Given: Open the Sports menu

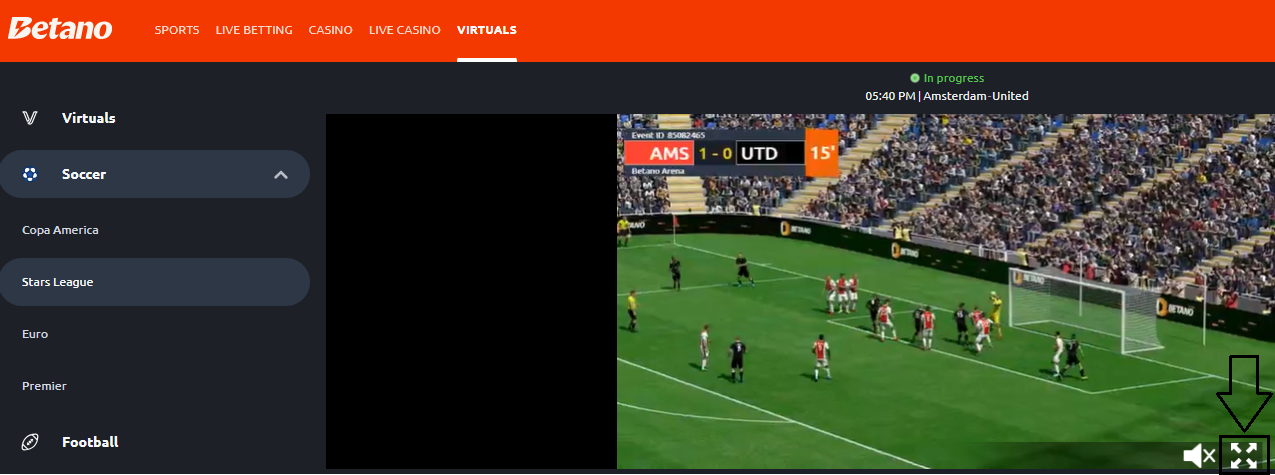Looking at the screenshot, I should [x=177, y=30].
